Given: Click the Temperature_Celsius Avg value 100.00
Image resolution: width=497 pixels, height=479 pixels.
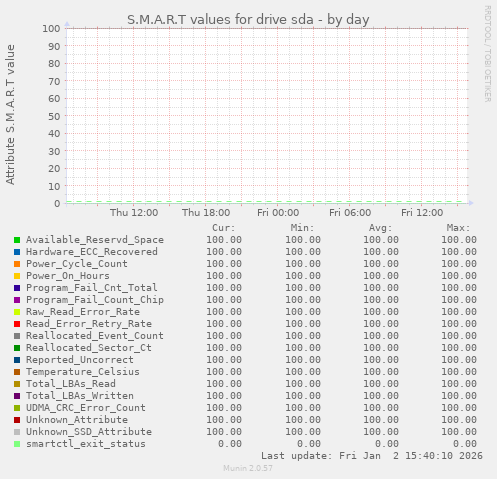Looking at the screenshot, I should point(381,372).
